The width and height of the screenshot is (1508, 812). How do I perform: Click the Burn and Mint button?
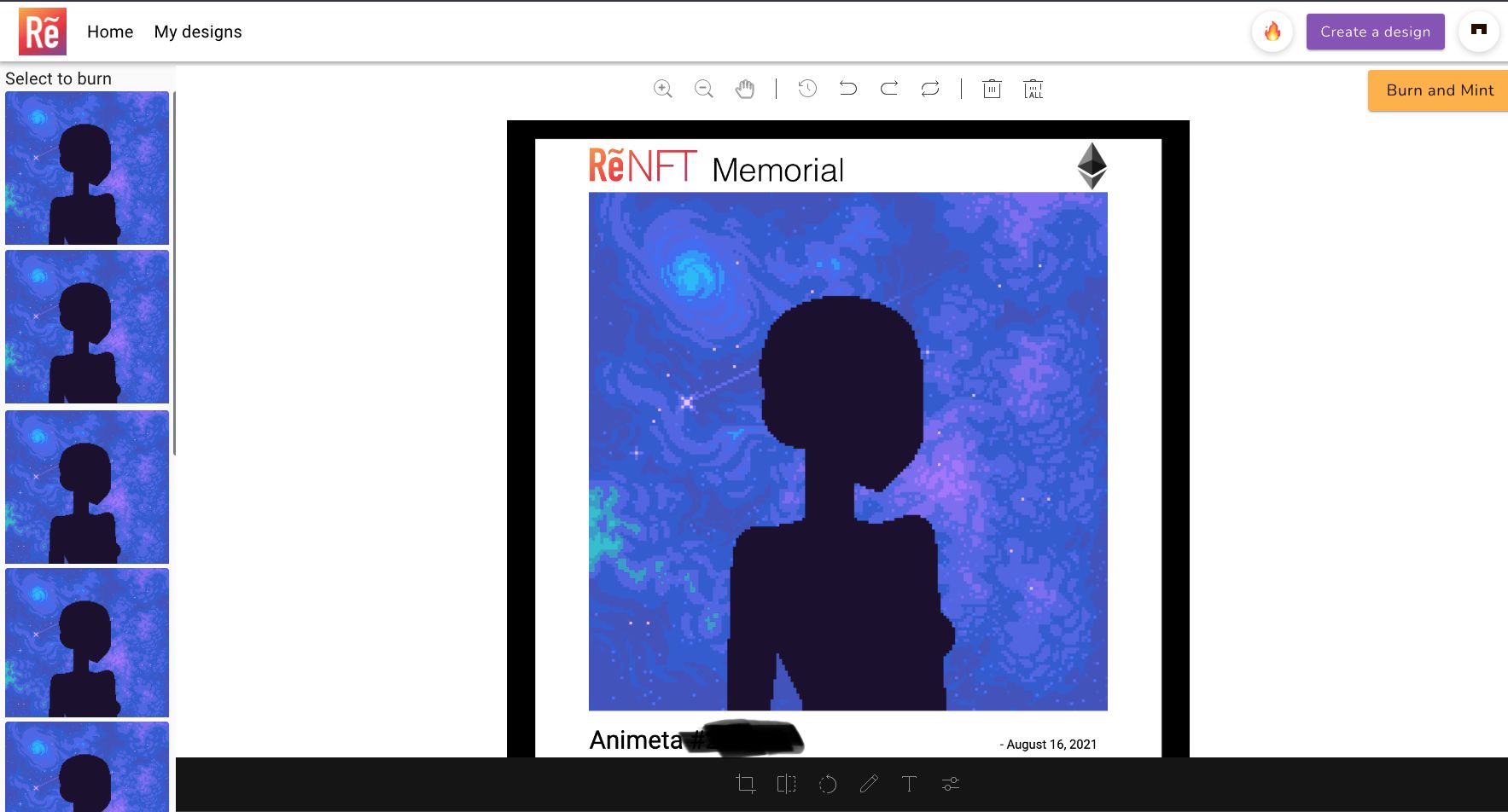click(x=1438, y=90)
